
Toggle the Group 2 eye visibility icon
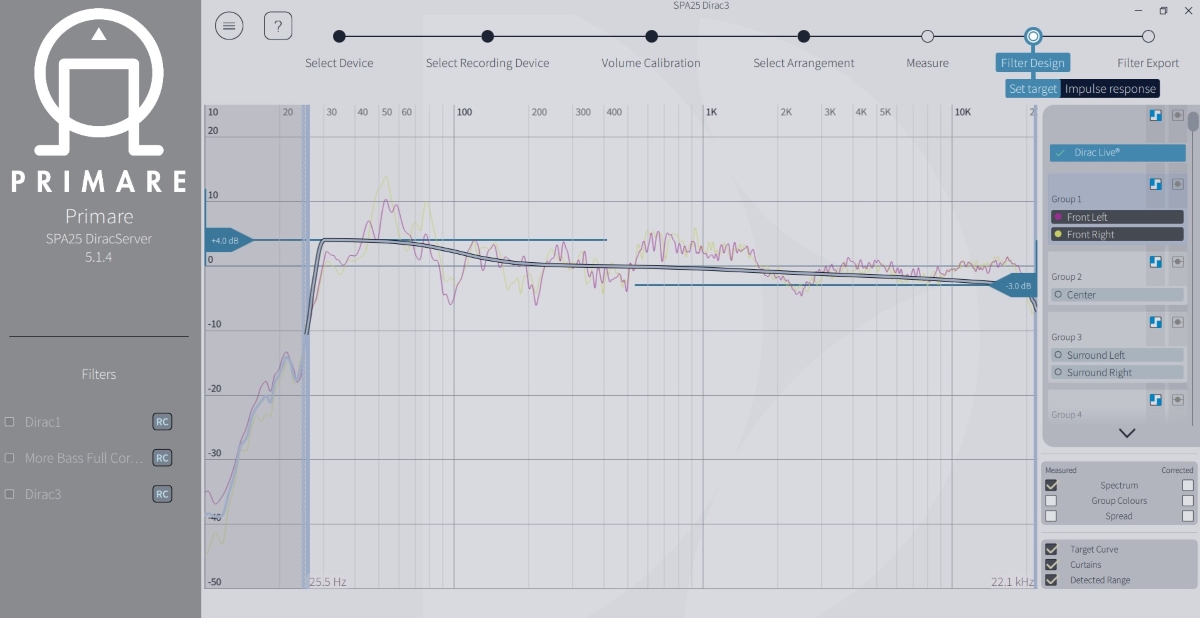1178,262
